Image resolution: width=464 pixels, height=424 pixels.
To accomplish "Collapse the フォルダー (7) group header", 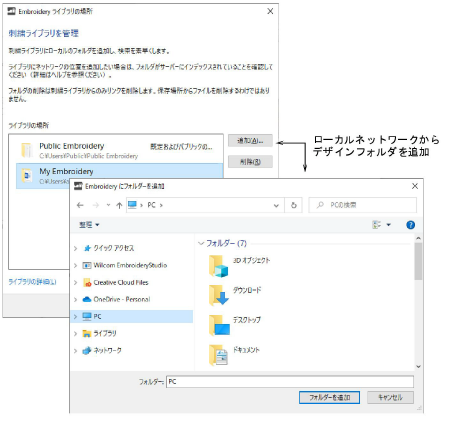I will click(223, 243).
